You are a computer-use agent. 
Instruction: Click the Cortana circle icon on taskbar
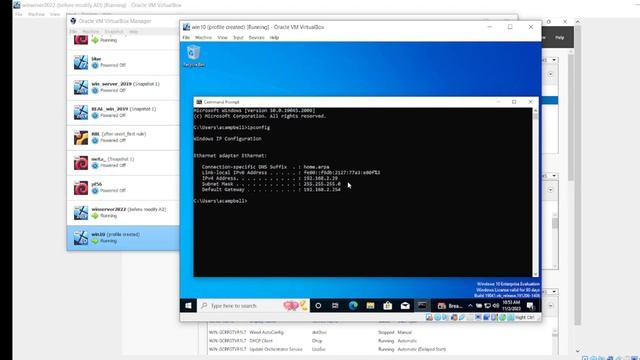(318, 306)
